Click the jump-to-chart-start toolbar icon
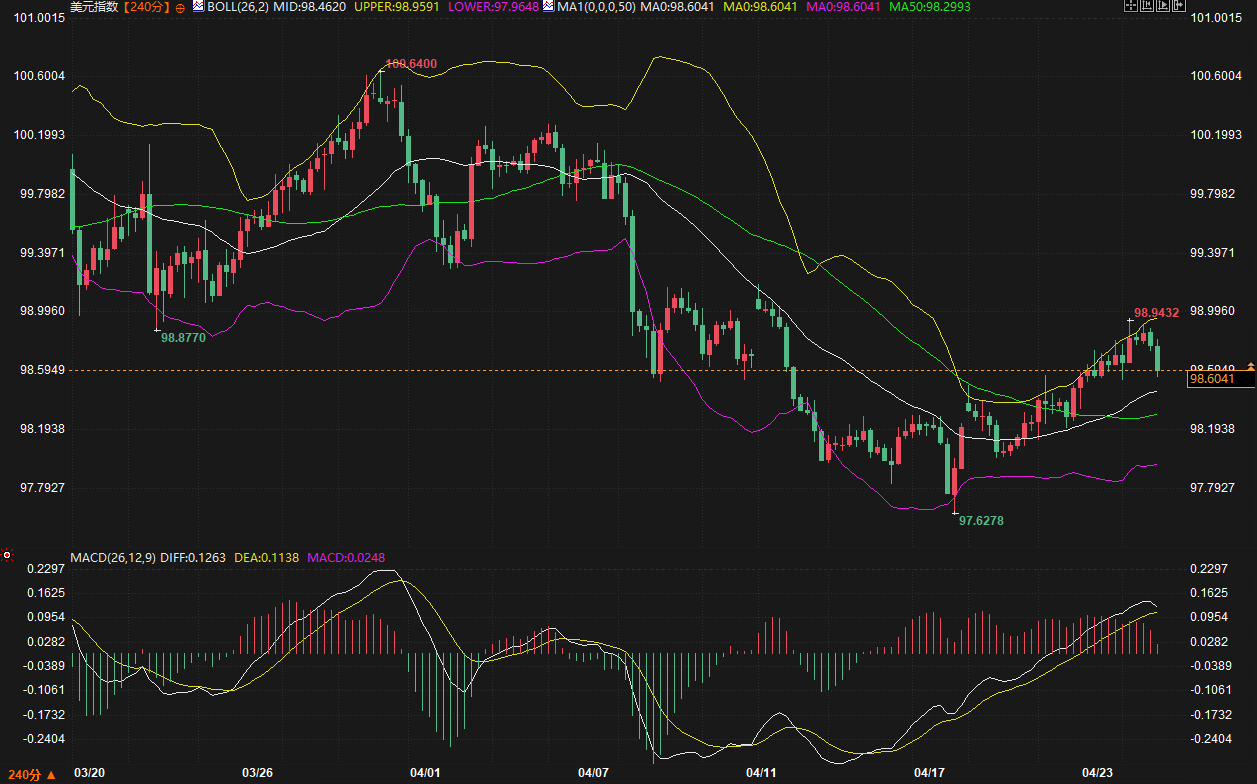This screenshot has width=1257, height=784. coord(1146,7)
